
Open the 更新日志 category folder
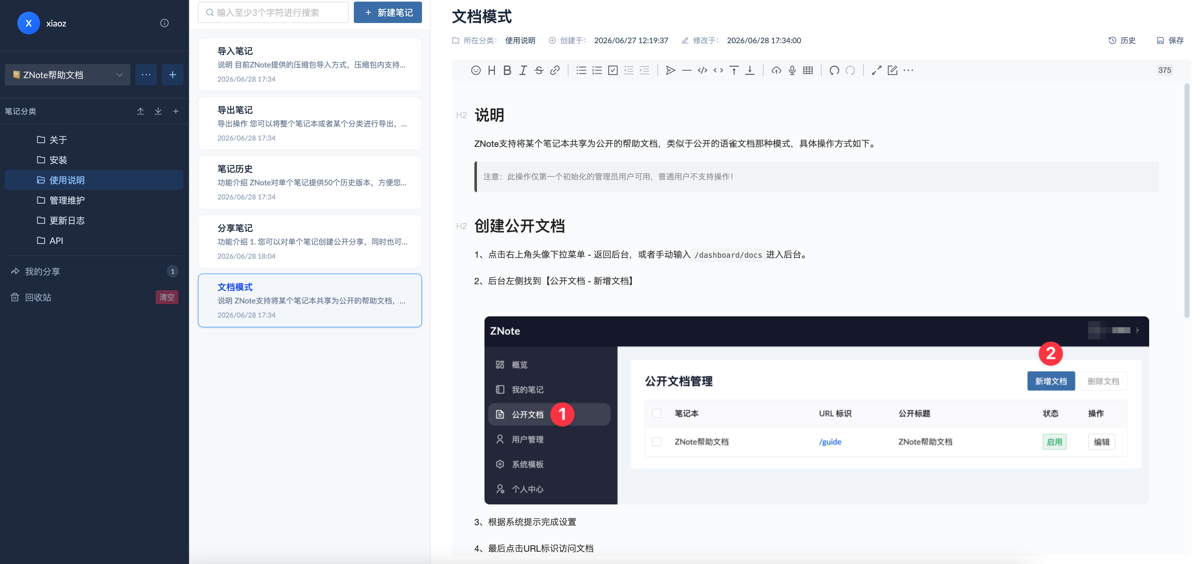94,220
